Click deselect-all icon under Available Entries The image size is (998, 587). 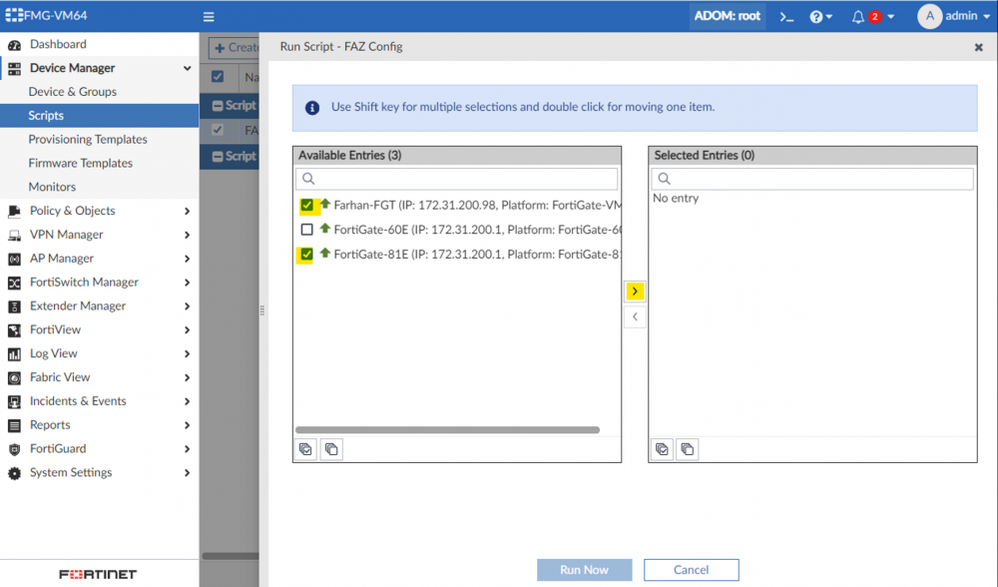(x=332, y=449)
